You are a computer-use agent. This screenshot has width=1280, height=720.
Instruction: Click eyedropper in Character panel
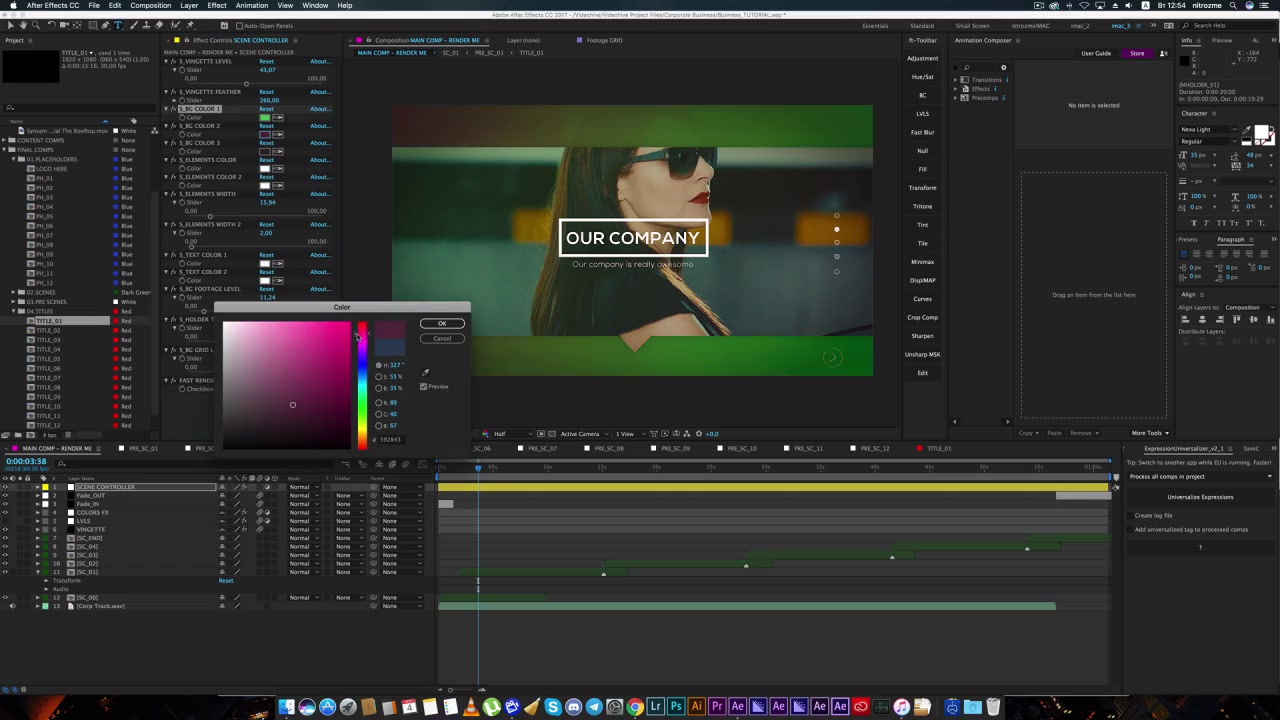pos(1247,131)
